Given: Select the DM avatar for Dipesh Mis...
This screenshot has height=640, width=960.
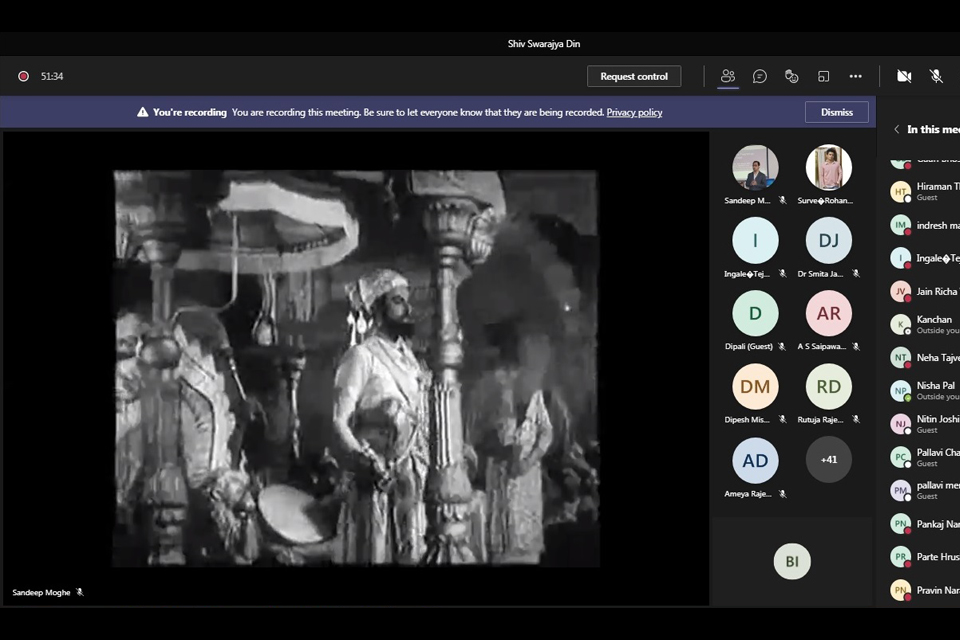Looking at the screenshot, I should [755, 386].
